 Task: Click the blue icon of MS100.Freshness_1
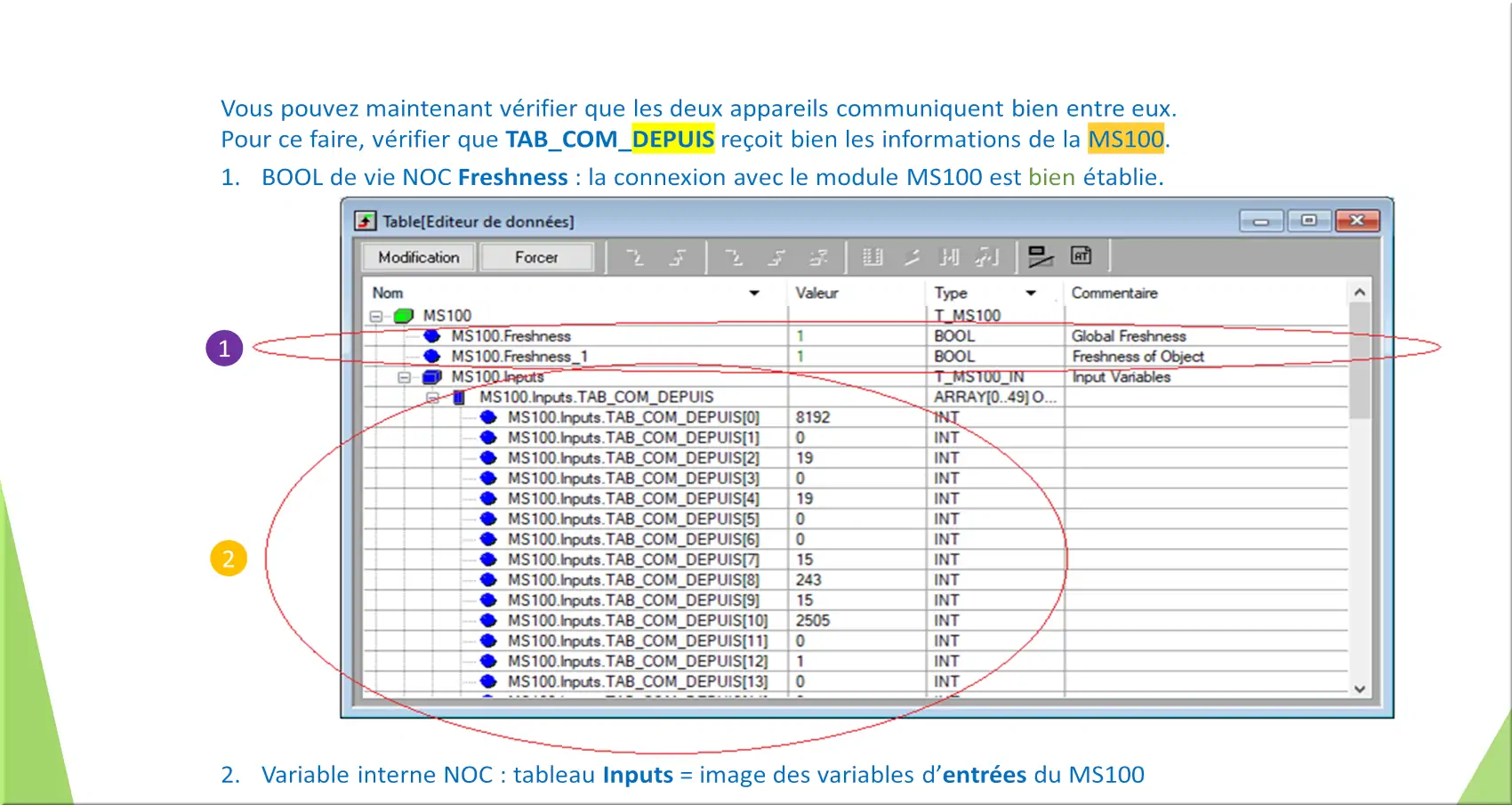click(x=432, y=357)
